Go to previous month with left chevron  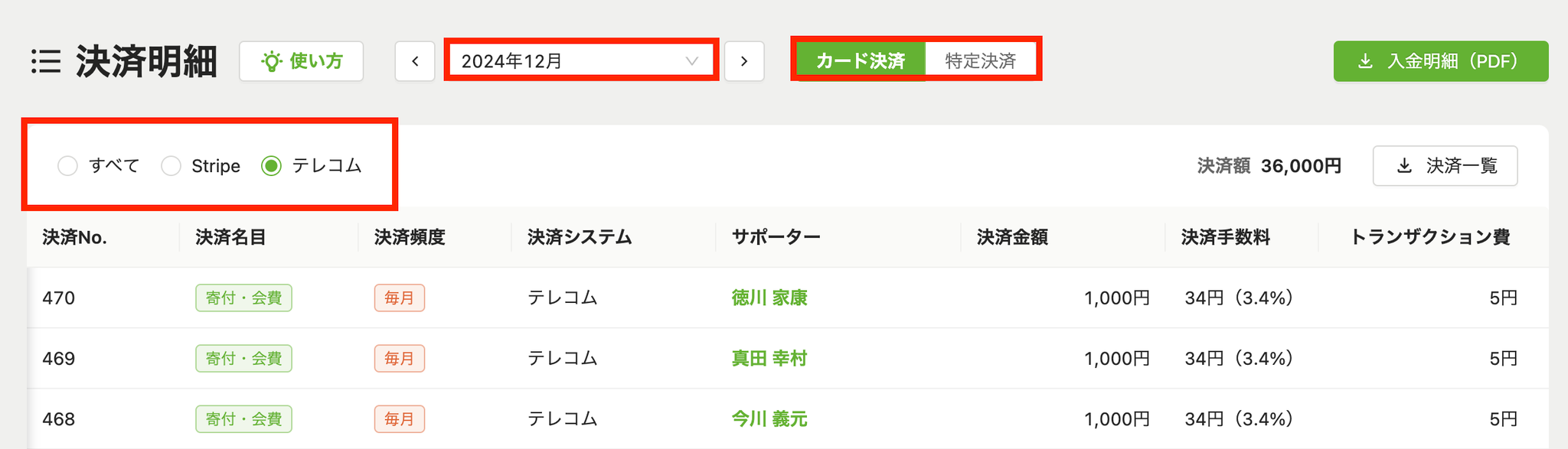point(415,61)
